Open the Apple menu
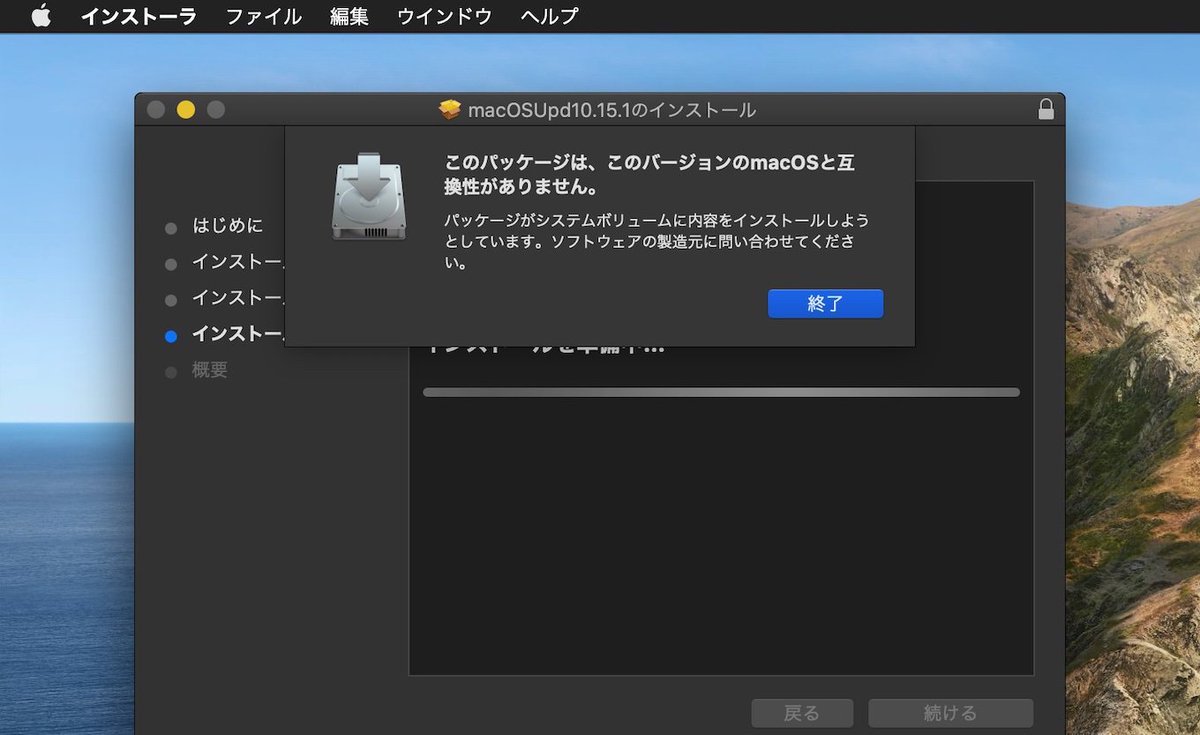Viewport: 1200px width, 735px height. (41, 16)
